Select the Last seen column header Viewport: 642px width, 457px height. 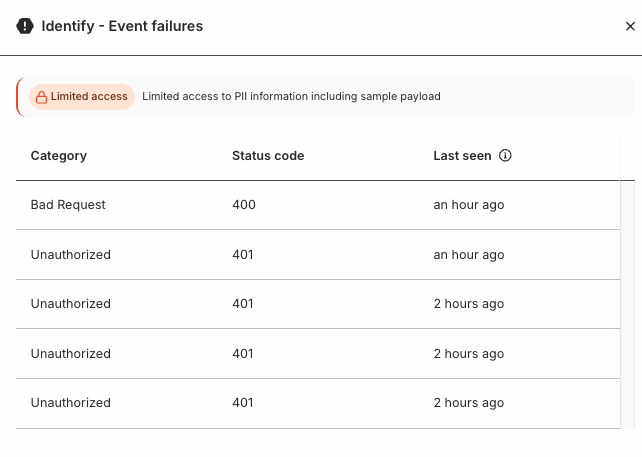(462, 156)
